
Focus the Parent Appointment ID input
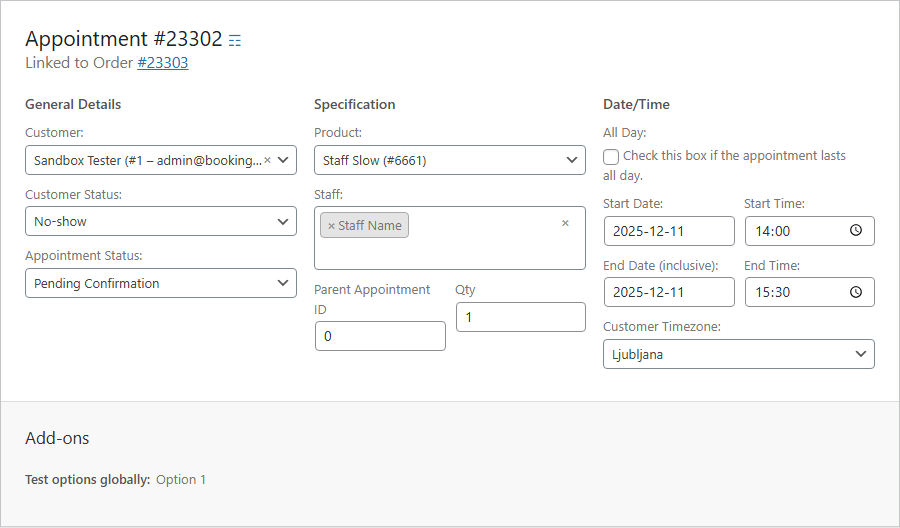tap(380, 336)
